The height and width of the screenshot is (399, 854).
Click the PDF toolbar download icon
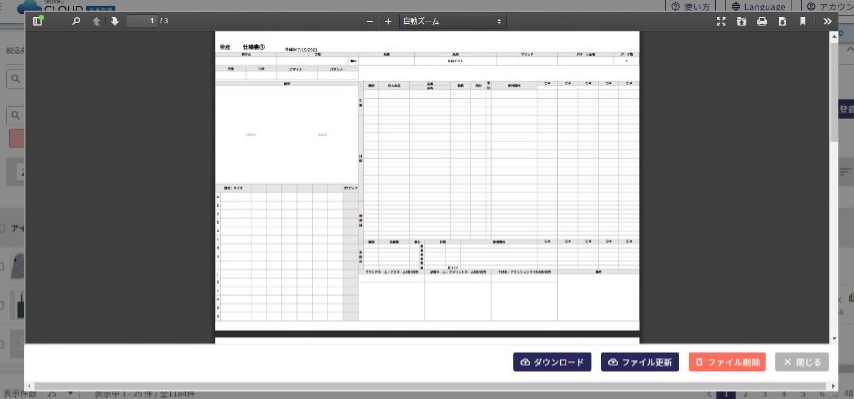782,21
